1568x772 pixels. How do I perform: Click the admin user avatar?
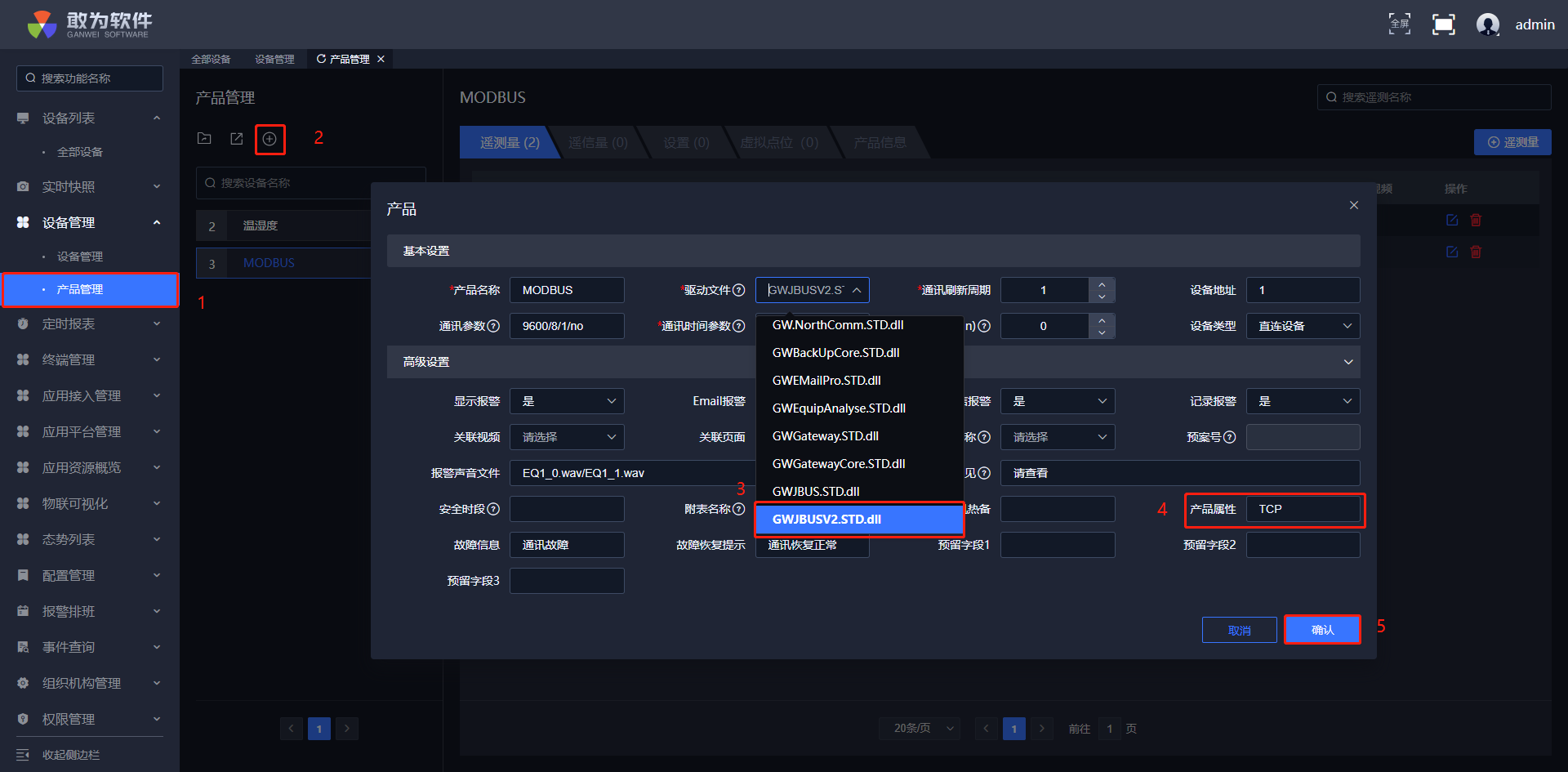1487,25
